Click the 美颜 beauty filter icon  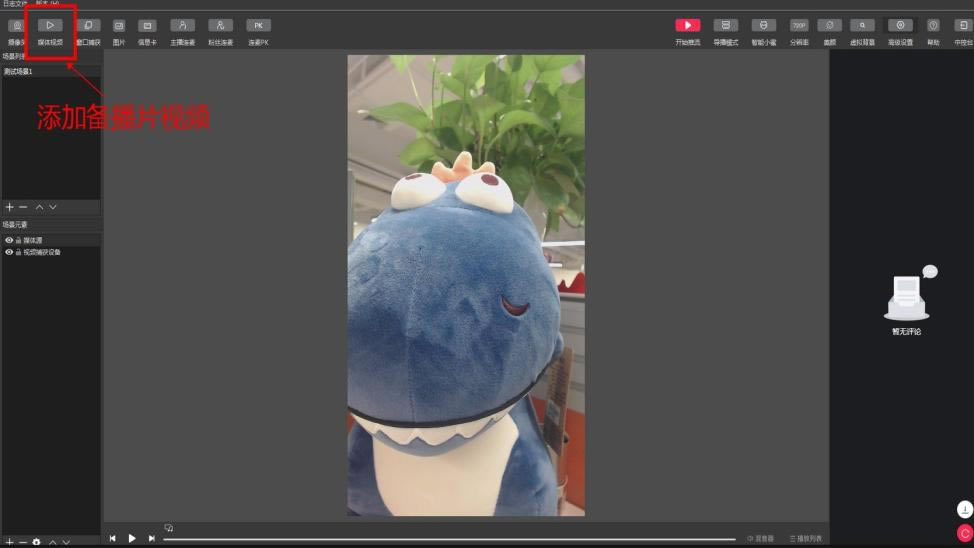pyautogui.click(x=829, y=25)
